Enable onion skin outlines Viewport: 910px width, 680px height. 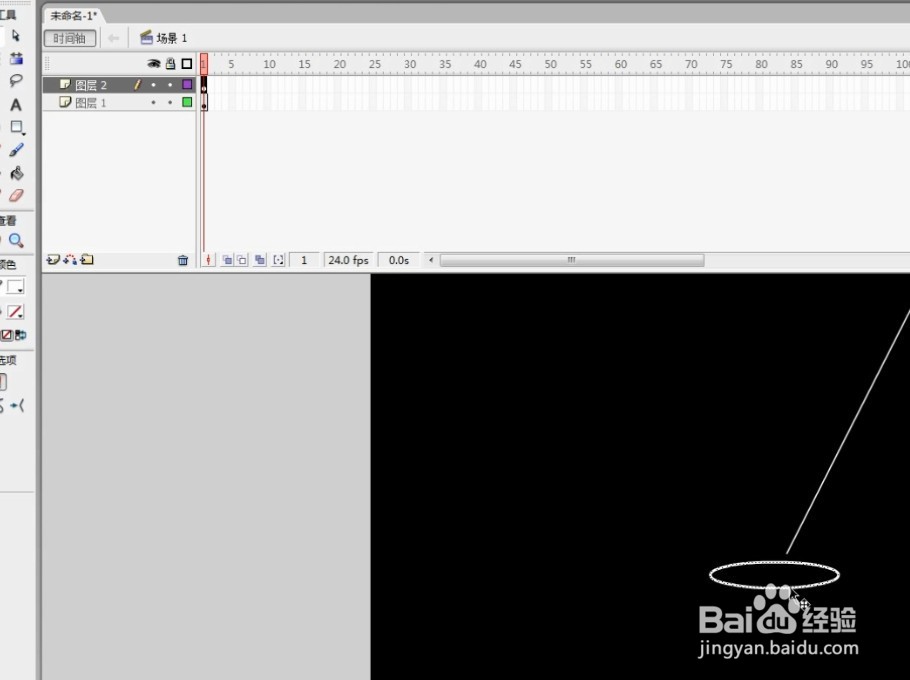[x=242, y=261]
